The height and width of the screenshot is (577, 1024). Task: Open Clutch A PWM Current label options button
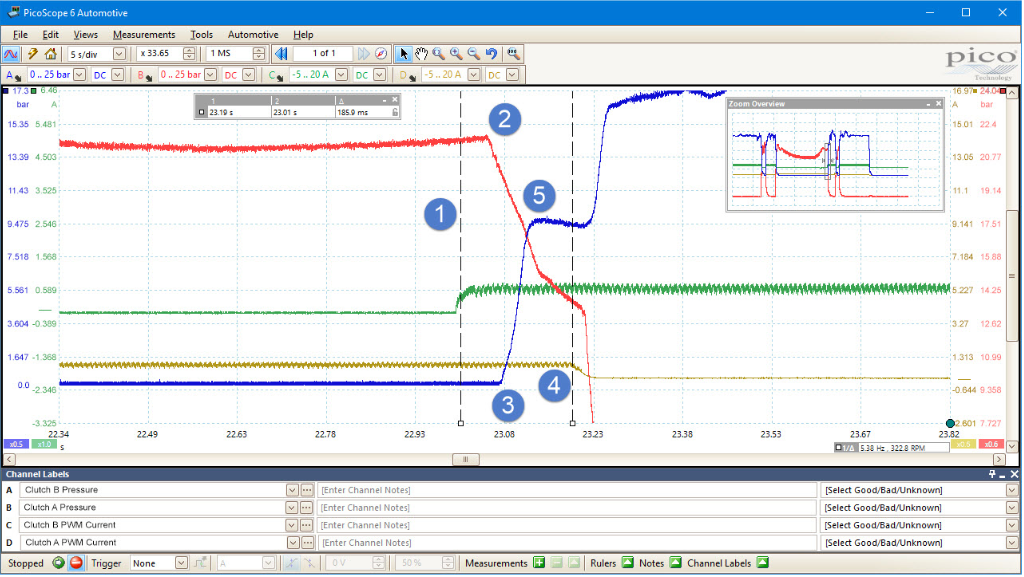(306, 543)
